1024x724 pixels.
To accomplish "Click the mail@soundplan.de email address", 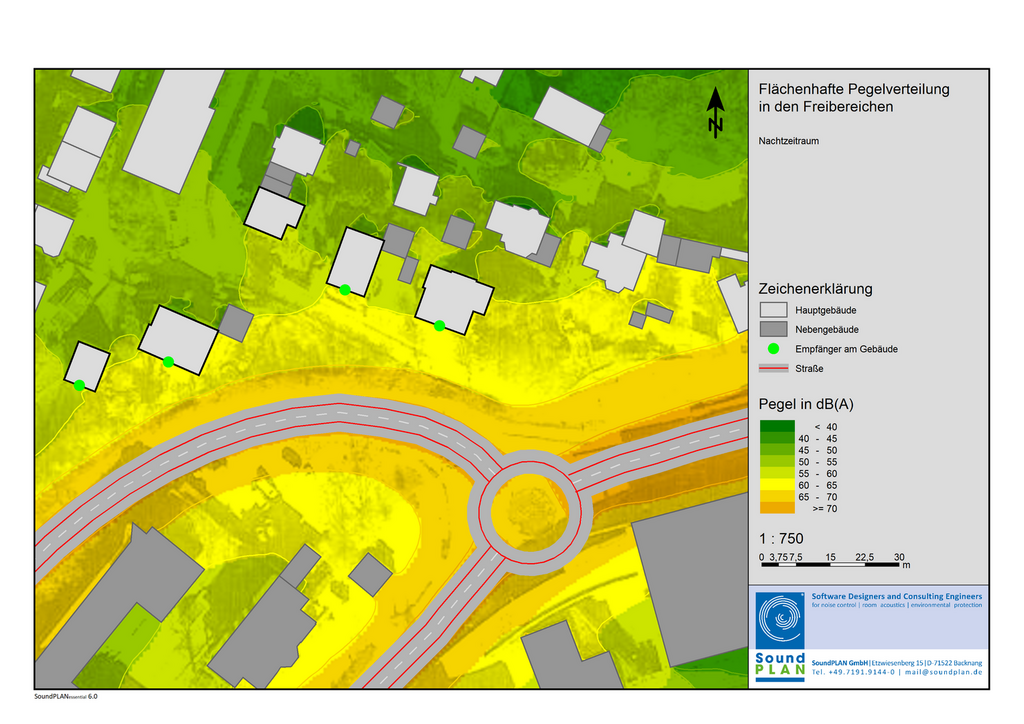I will click(943, 672).
